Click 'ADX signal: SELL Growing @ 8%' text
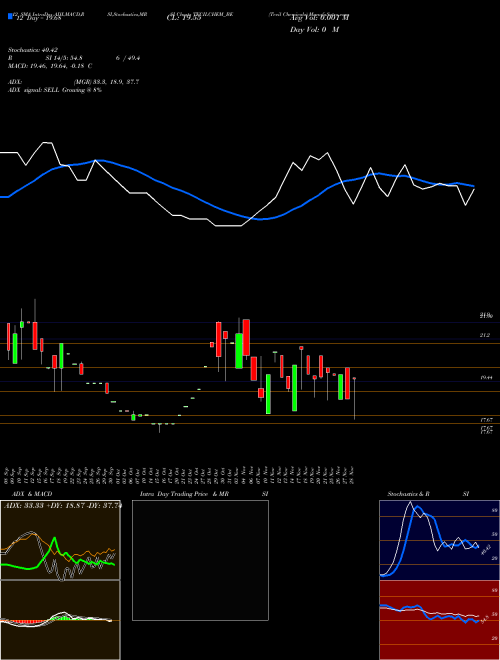This screenshot has width=500, height=660. click(x=55, y=90)
